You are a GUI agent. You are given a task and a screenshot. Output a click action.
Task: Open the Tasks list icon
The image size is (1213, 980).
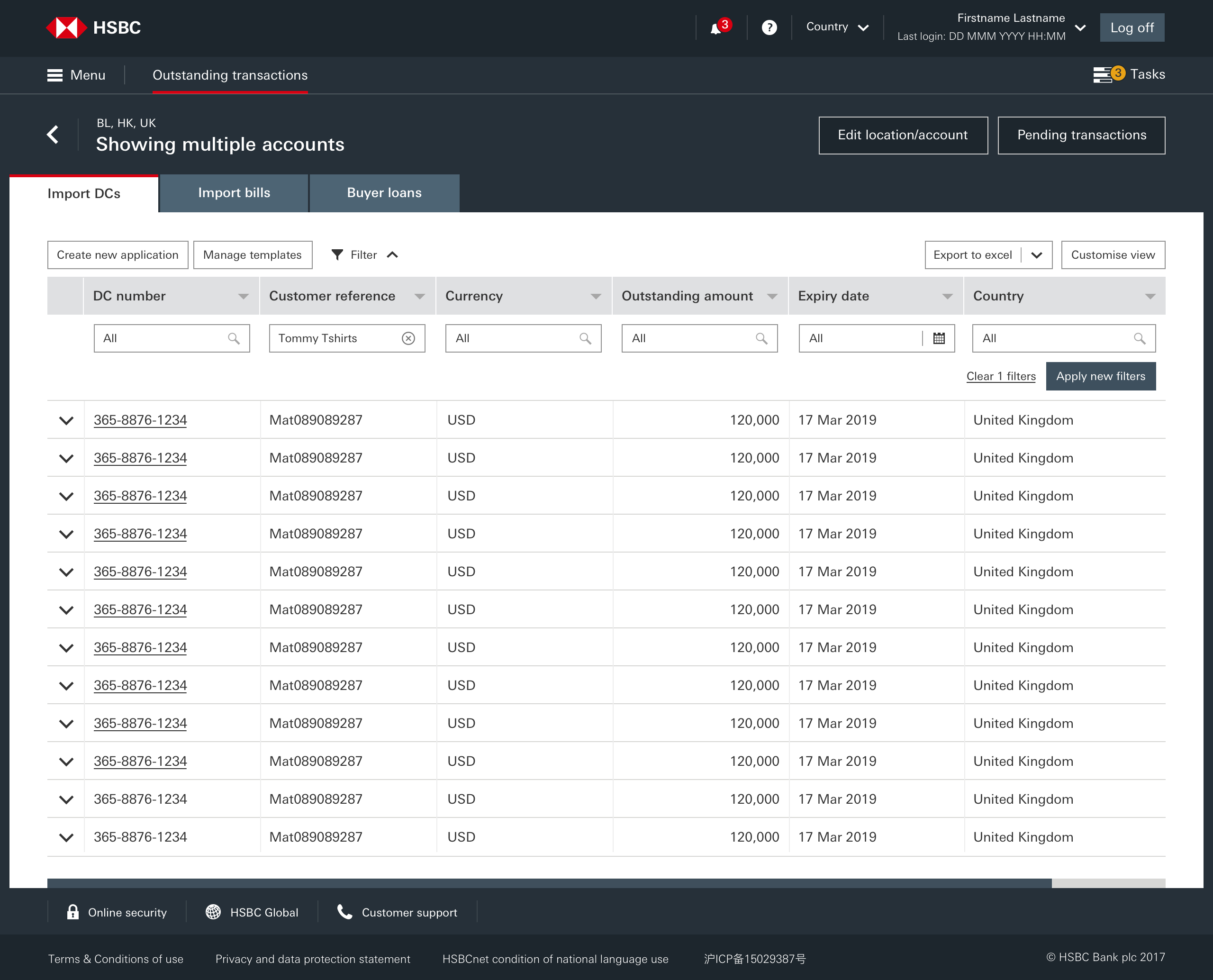point(1103,75)
